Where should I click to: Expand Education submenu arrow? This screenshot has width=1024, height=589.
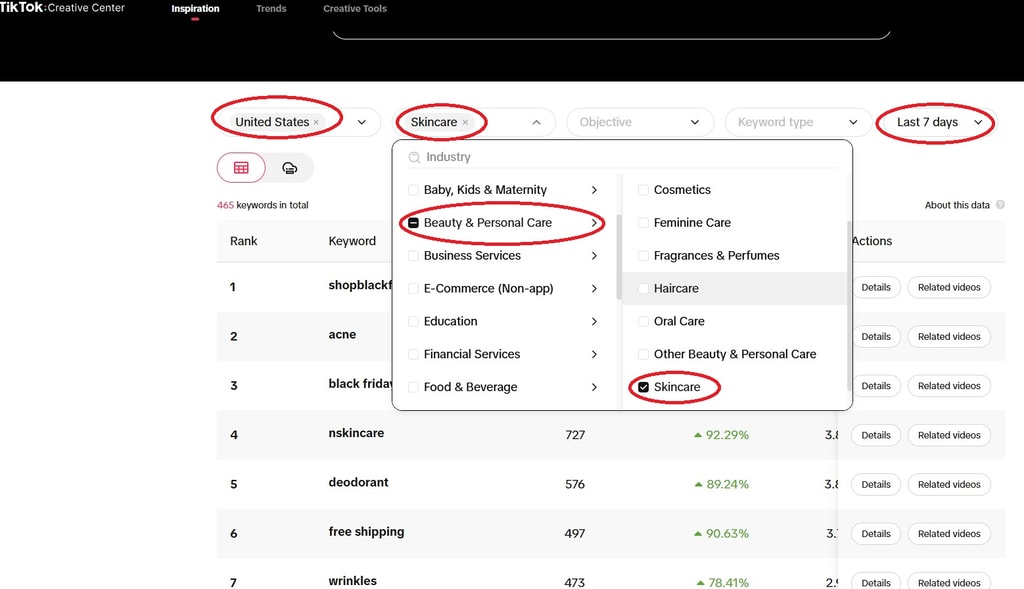pyautogui.click(x=594, y=321)
